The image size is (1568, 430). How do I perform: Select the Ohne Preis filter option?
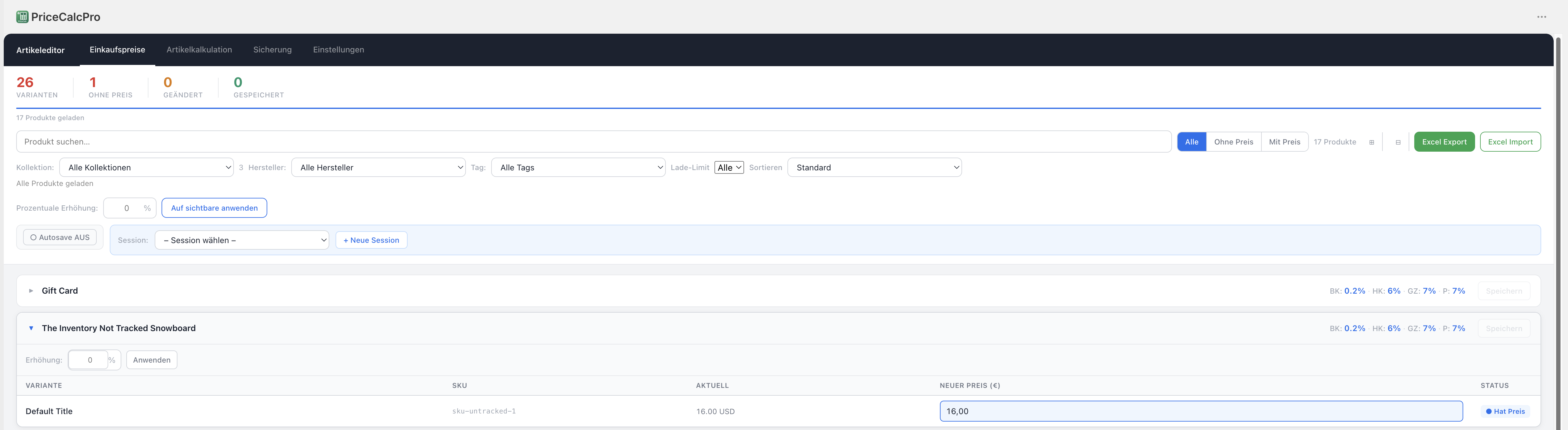point(1233,142)
